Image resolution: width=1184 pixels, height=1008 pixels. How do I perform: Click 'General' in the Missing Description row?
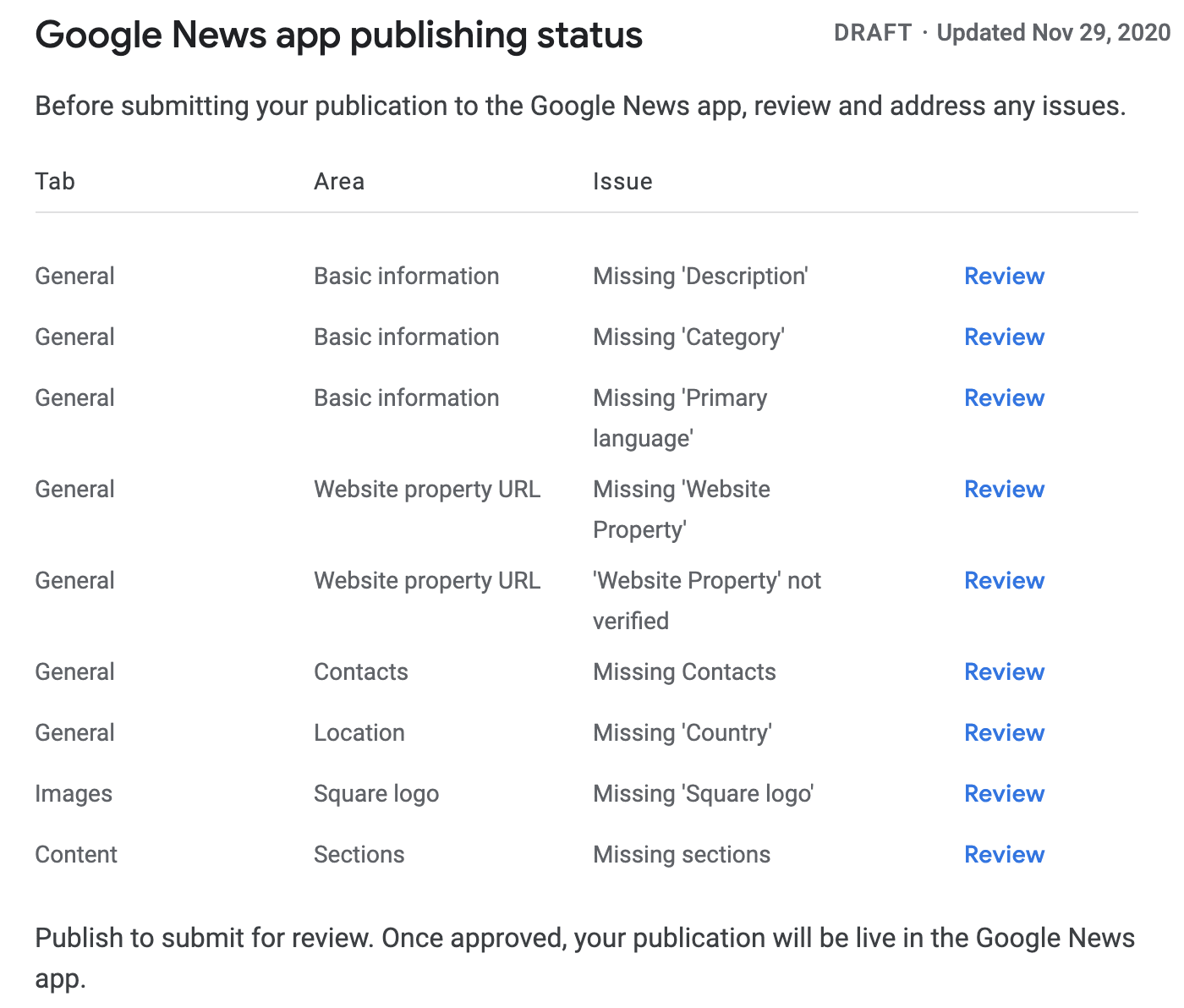tap(74, 276)
